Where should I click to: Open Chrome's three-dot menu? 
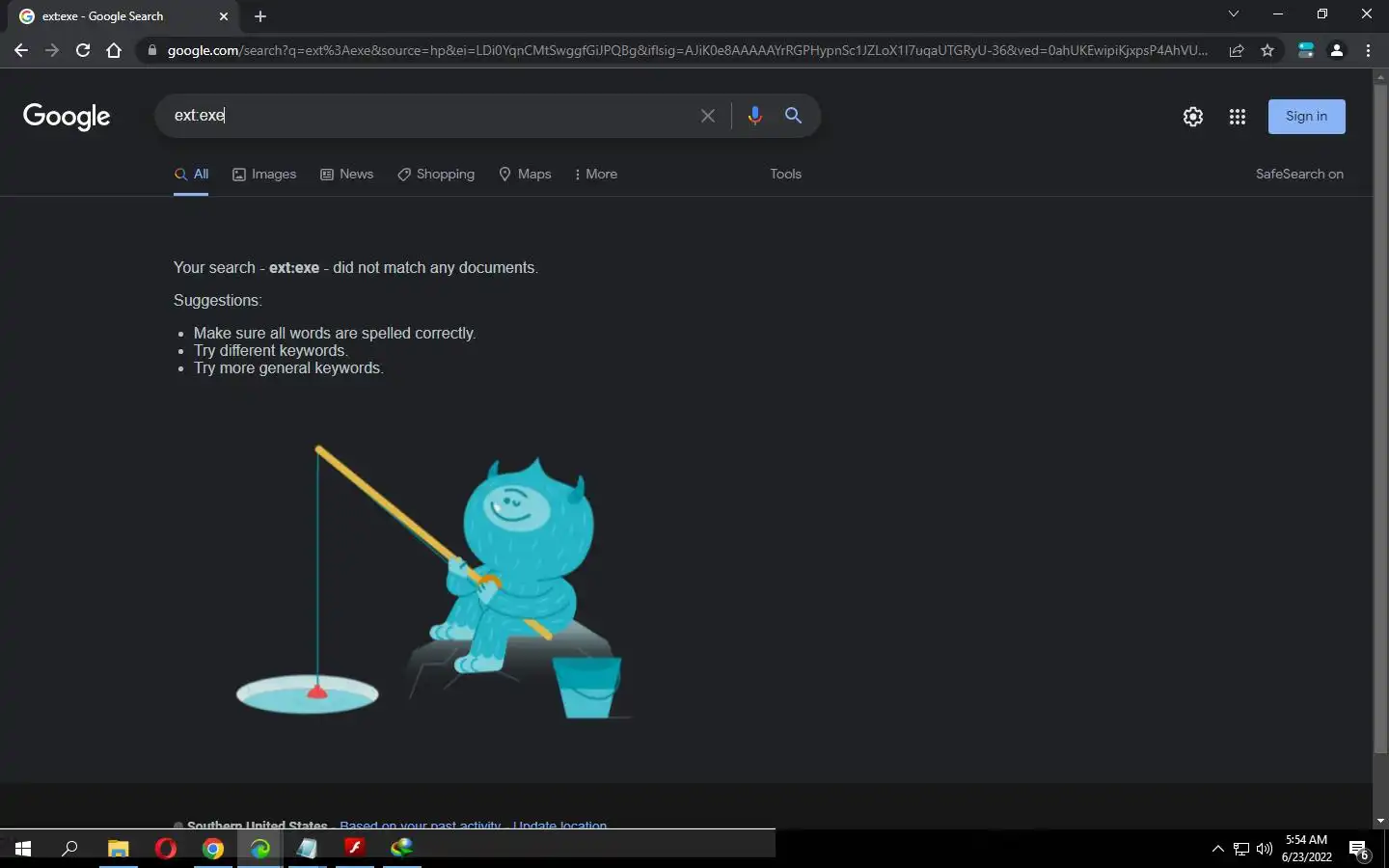pyautogui.click(x=1368, y=50)
